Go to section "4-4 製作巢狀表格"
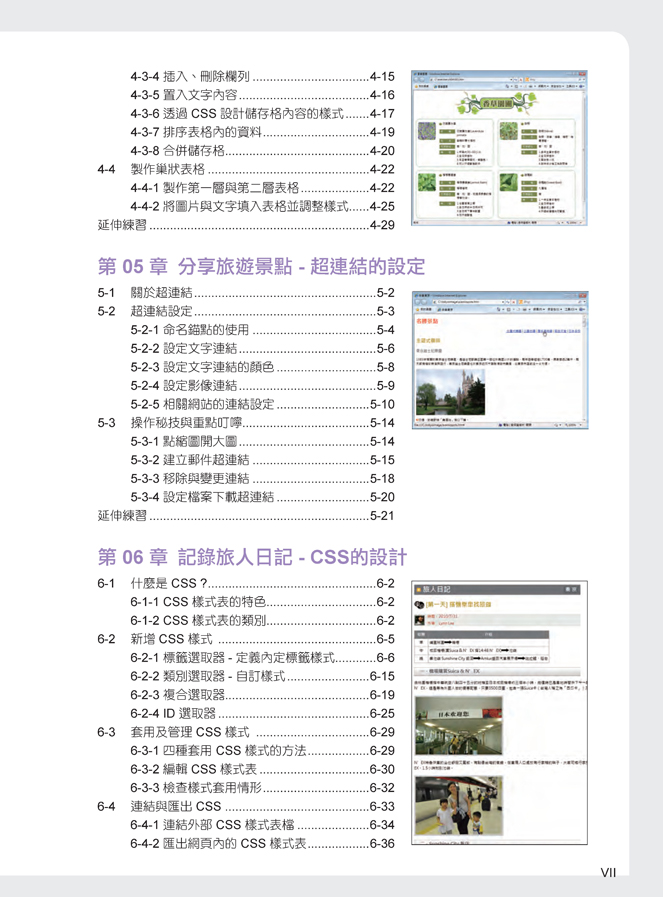The width and height of the screenshot is (663, 897). [246, 169]
